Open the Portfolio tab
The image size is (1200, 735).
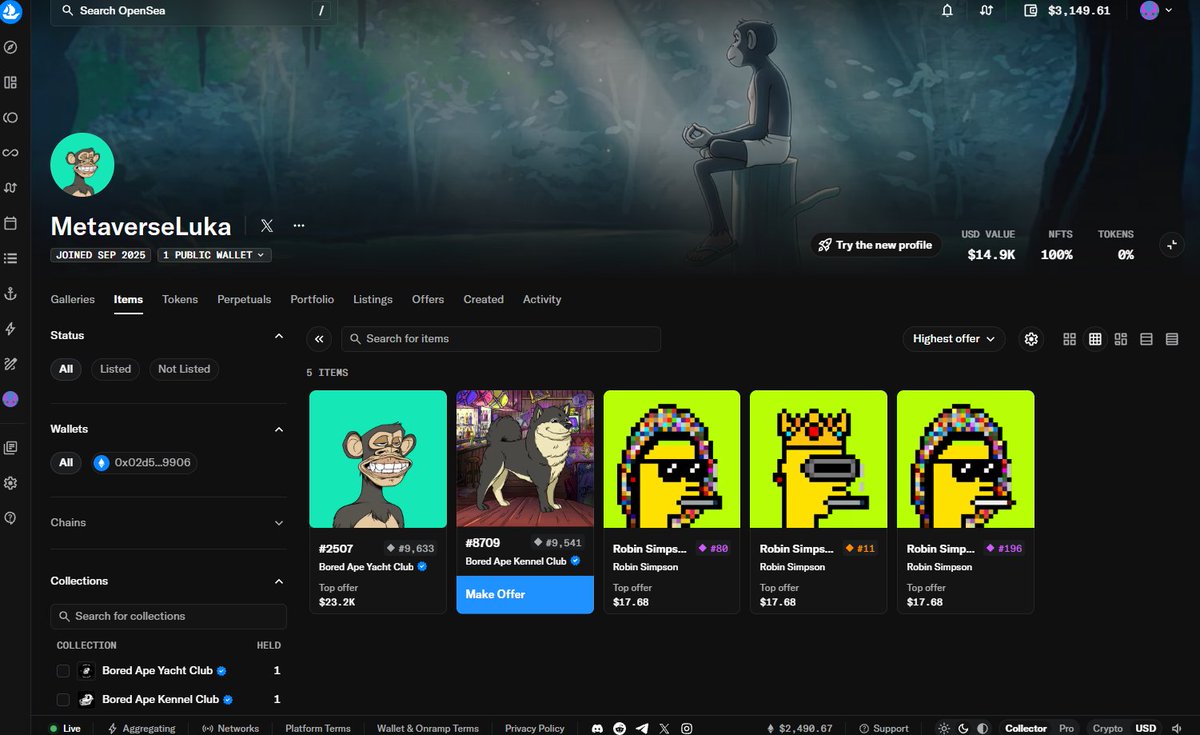312,299
